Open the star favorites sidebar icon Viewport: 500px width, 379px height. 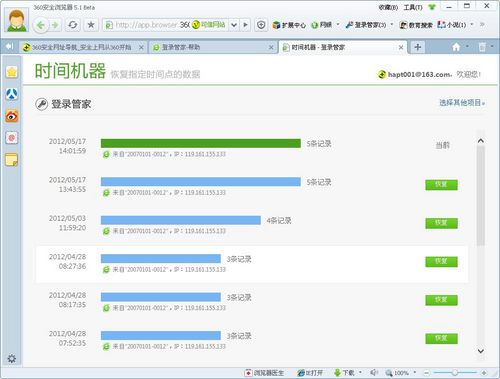click(x=12, y=72)
